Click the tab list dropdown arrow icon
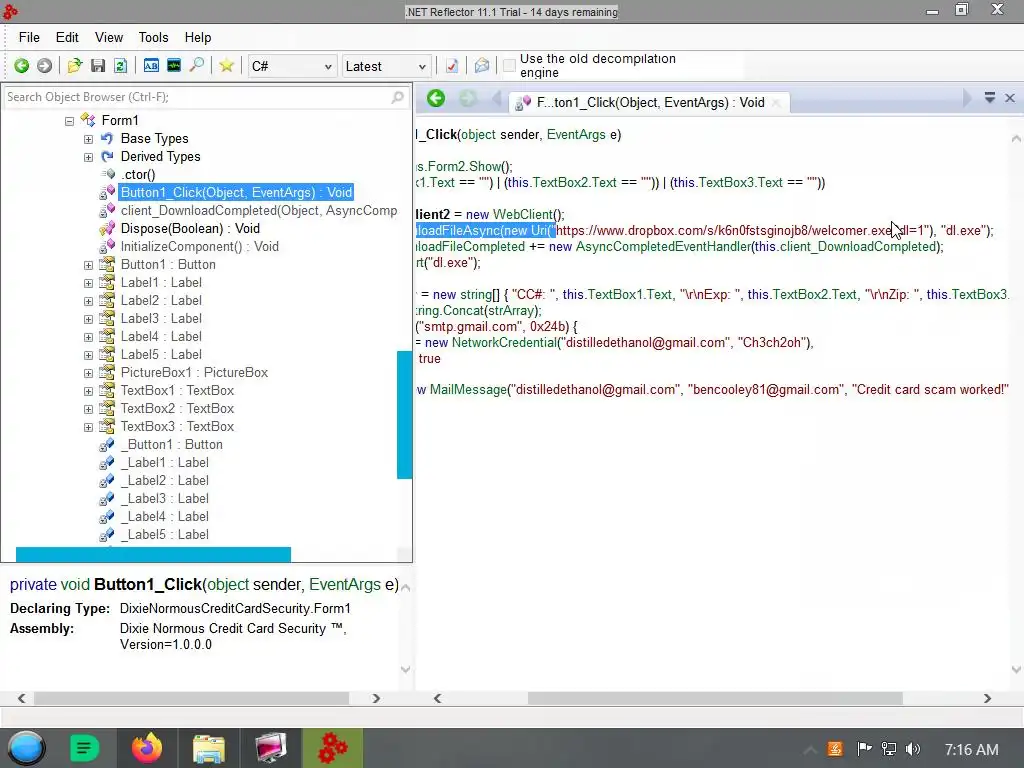1024x768 pixels. coord(990,97)
